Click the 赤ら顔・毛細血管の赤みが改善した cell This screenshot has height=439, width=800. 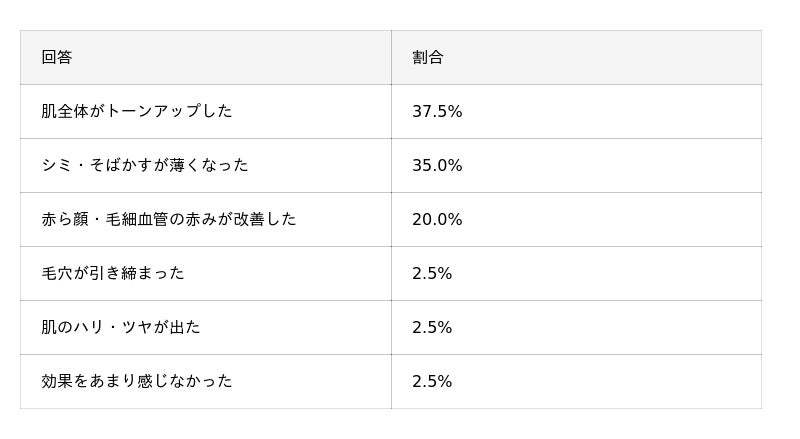tap(168, 219)
